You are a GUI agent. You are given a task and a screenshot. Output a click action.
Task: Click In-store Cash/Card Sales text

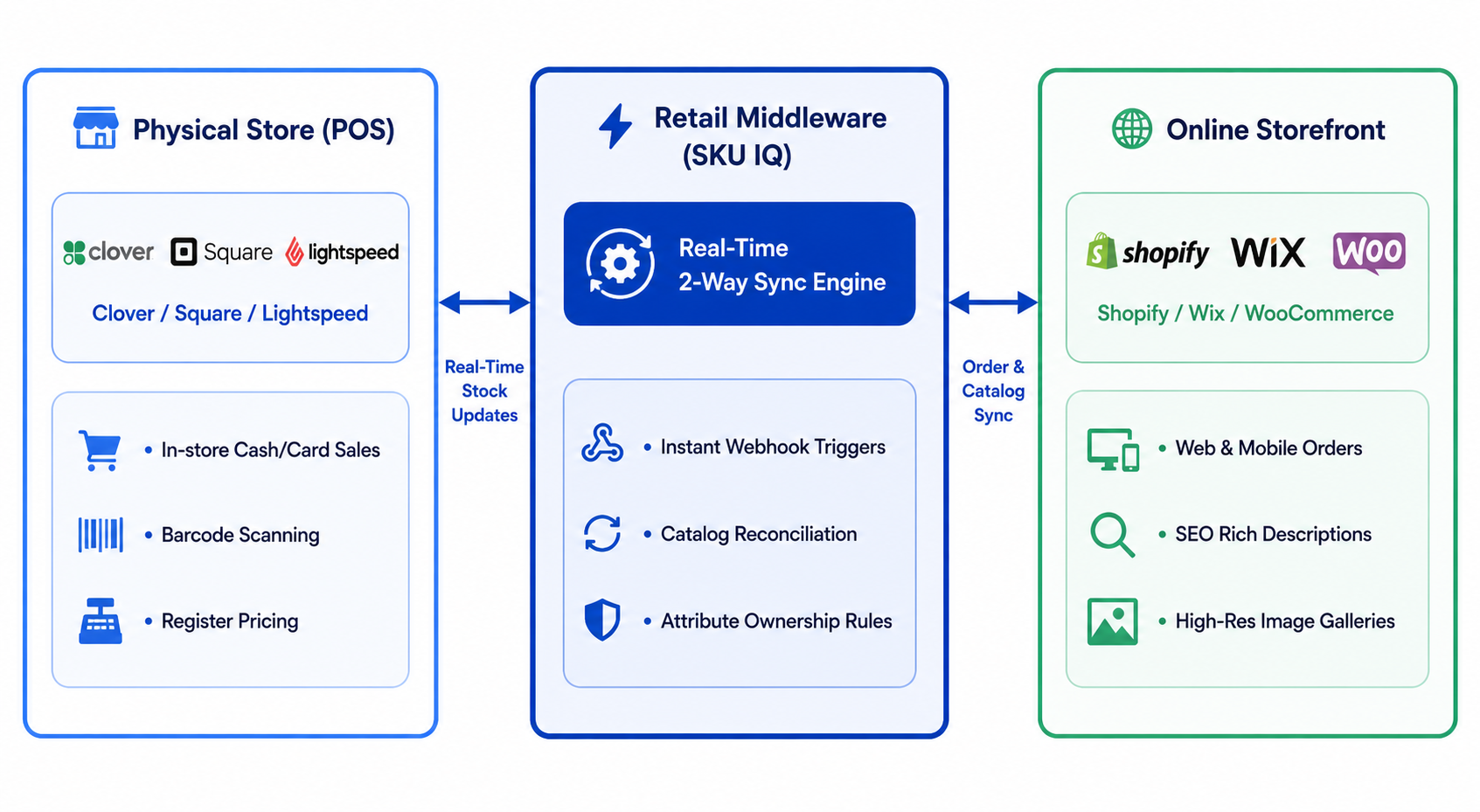click(271, 450)
